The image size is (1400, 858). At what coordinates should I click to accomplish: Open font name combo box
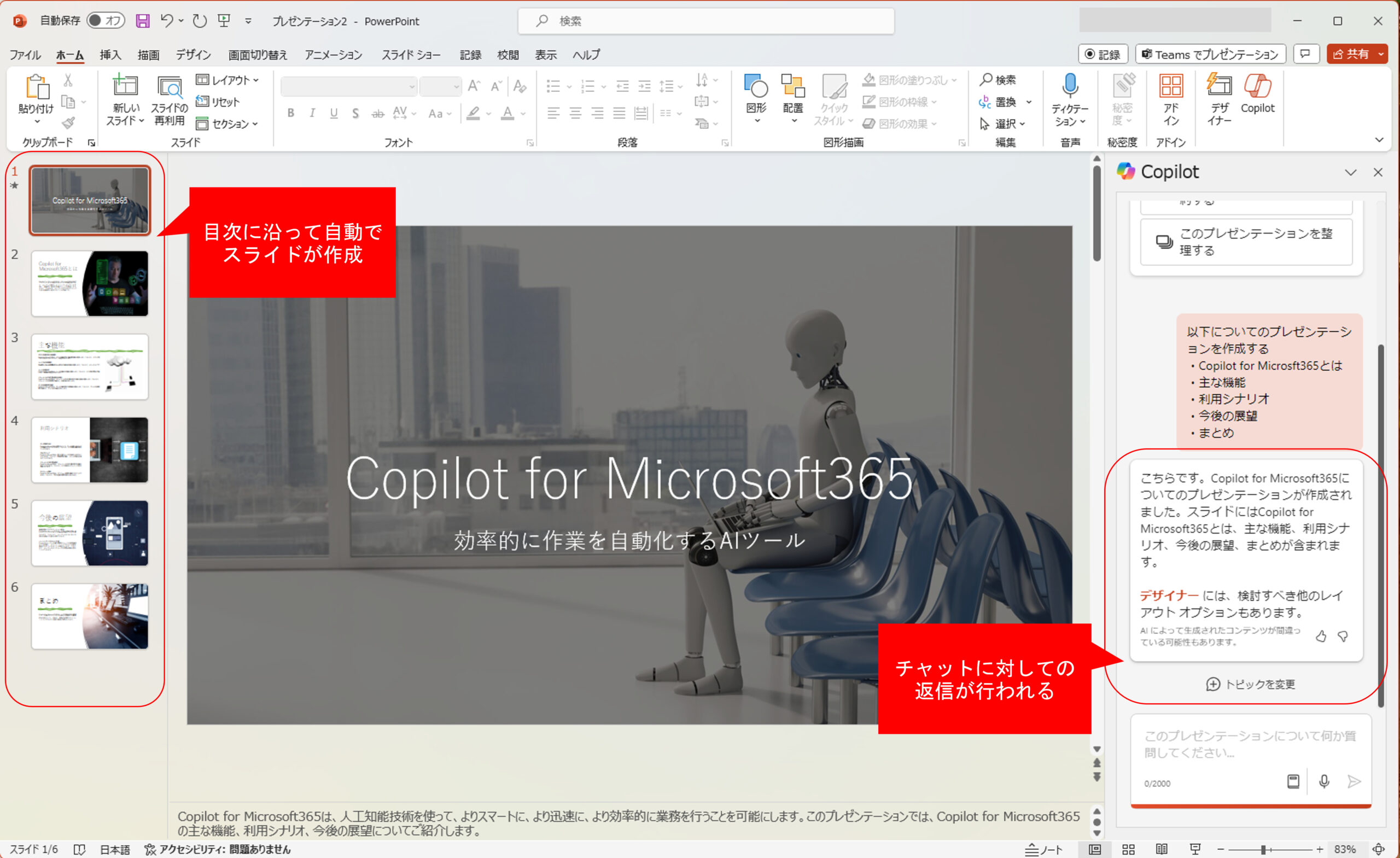[349, 87]
